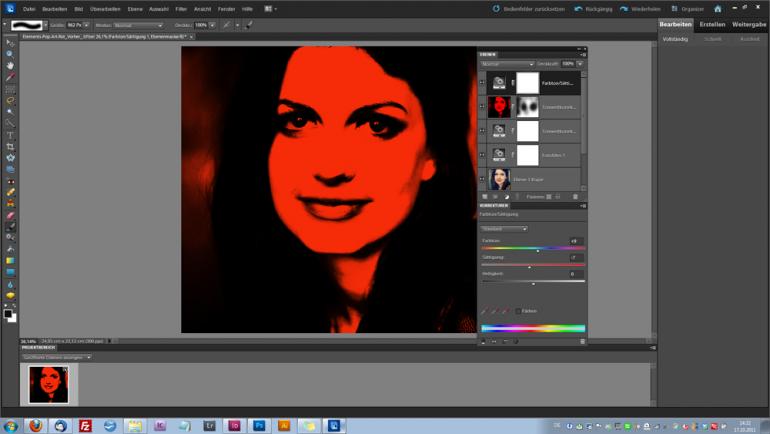The width and height of the screenshot is (770, 434).
Task: Select the Sponge tool
Action: [10, 296]
